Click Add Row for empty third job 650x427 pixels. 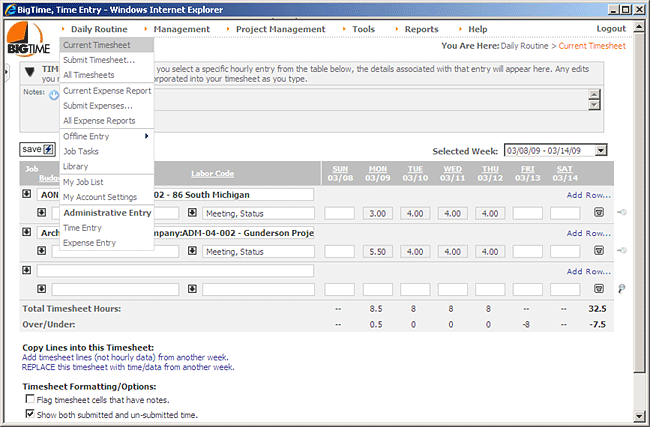pos(589,271)
